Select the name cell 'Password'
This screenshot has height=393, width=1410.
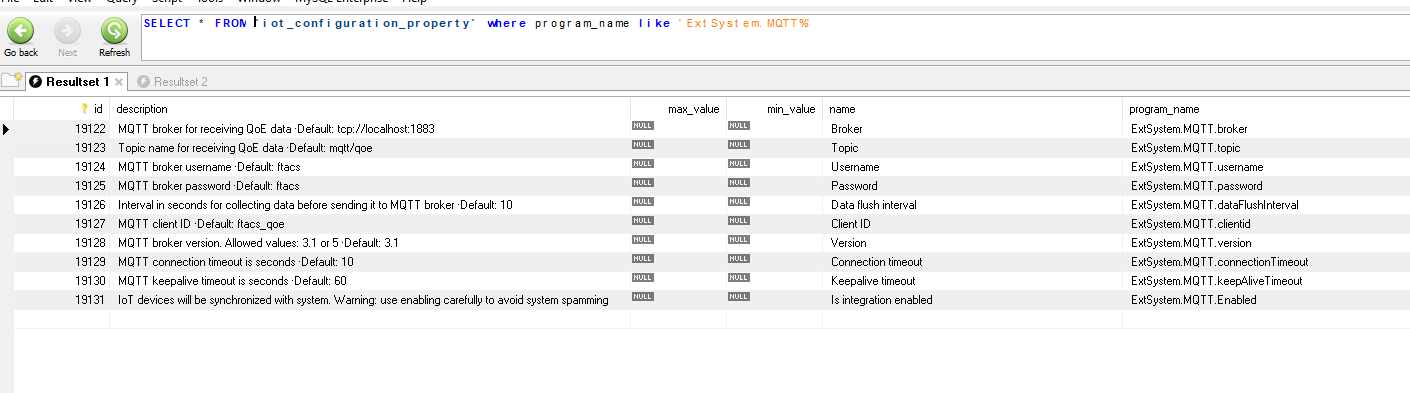(x=854, y=186)
